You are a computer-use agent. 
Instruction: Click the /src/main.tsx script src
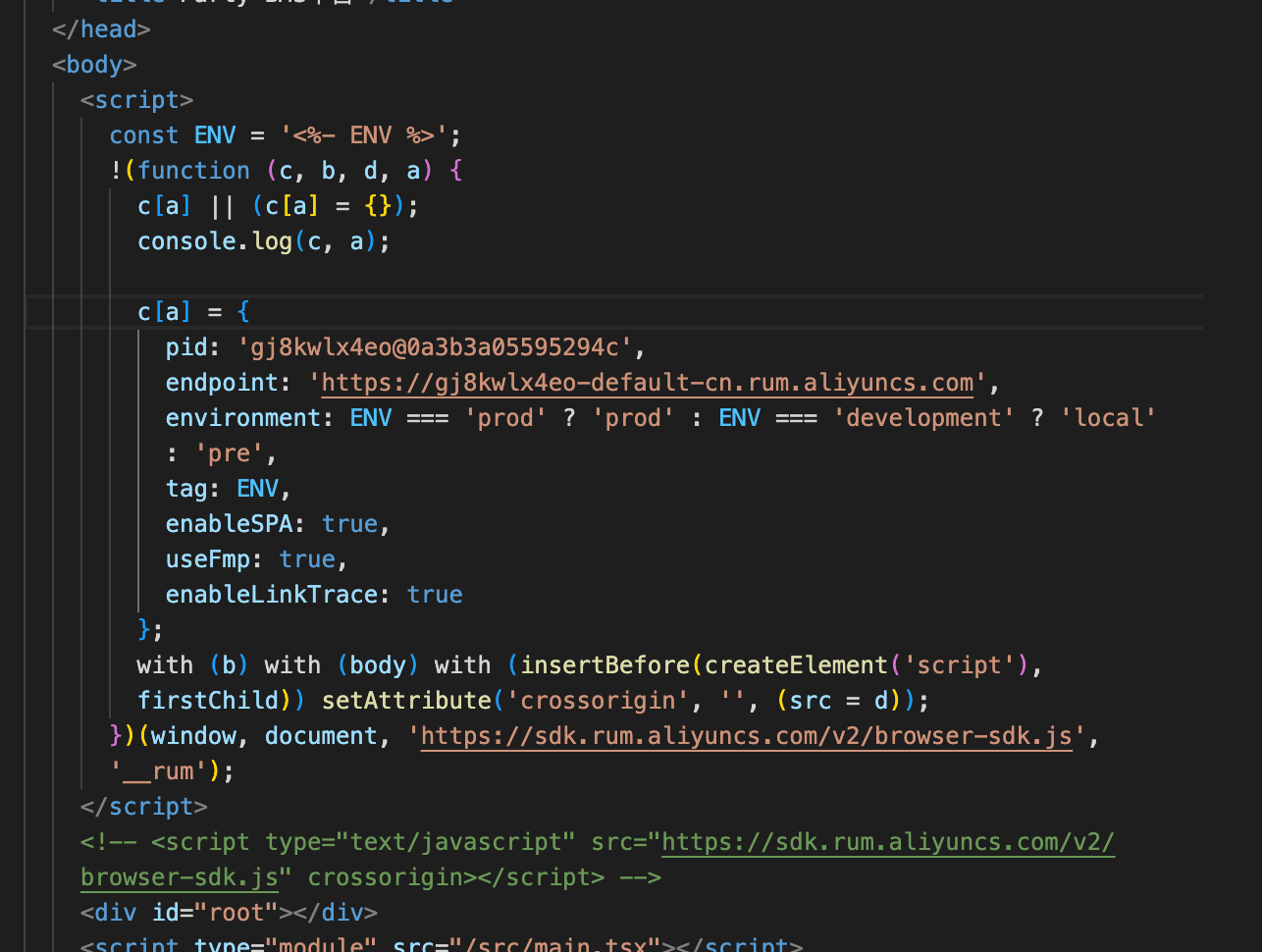coord(555,946)
